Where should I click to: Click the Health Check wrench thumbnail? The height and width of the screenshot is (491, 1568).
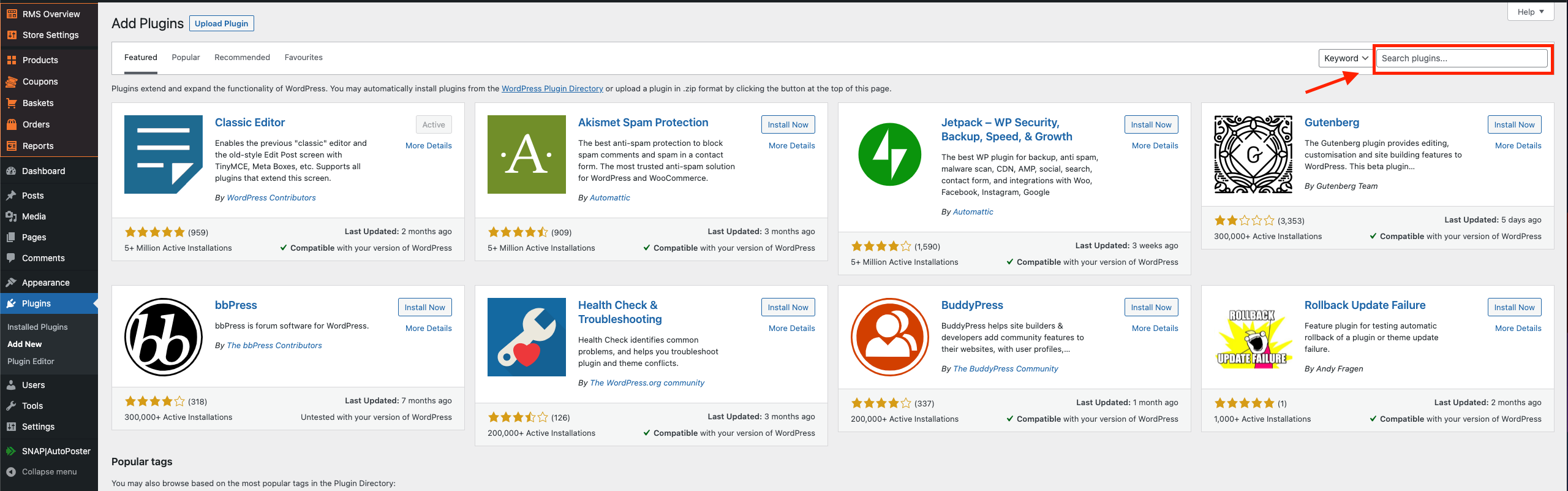527,337
